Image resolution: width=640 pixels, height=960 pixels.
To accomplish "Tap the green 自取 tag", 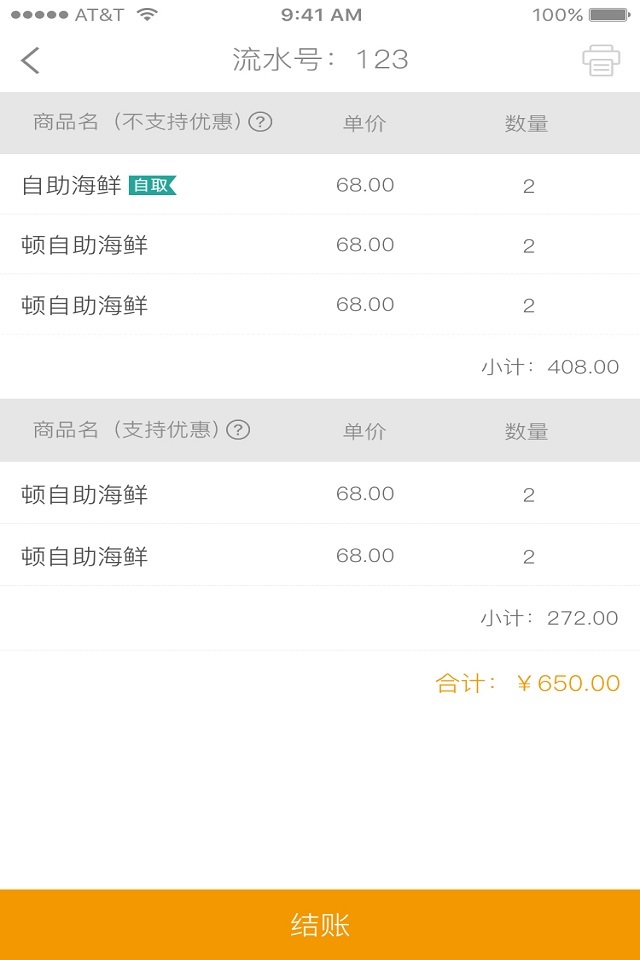I will click(x=152, y=185).
